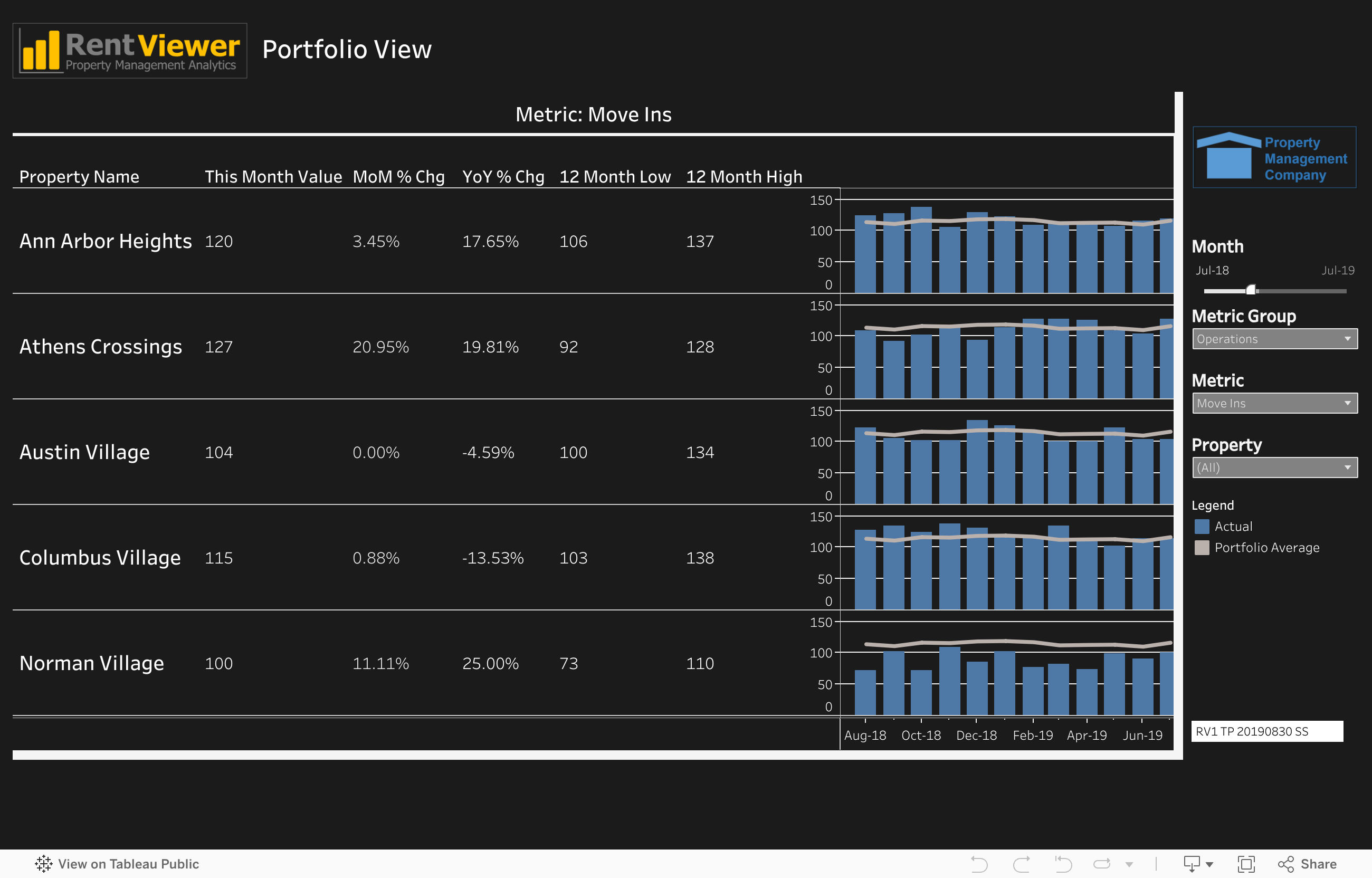The image size is (1372, 878).
Task: Click the Refresh data icon
Action: tap(1102, 864)
